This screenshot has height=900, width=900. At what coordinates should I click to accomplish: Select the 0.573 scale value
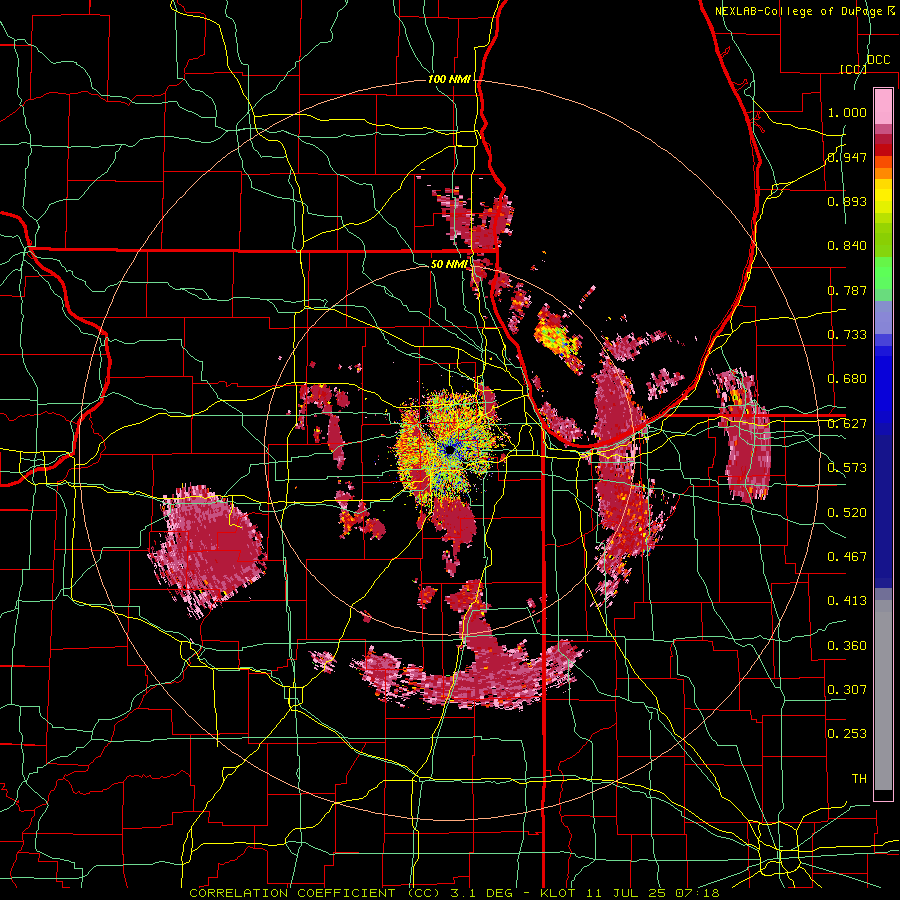click(x=847, y=468)
